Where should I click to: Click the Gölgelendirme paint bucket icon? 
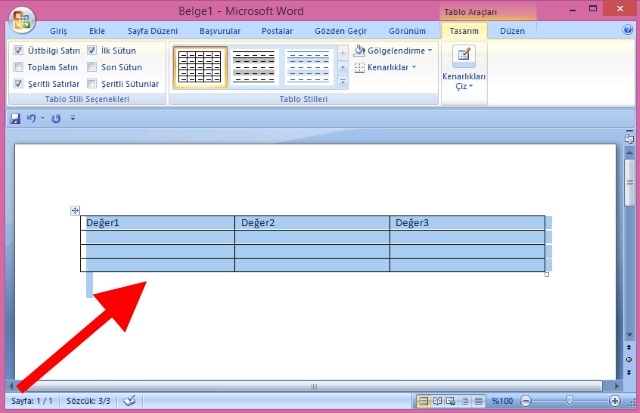pyautogui.click(x=359, y=51)
